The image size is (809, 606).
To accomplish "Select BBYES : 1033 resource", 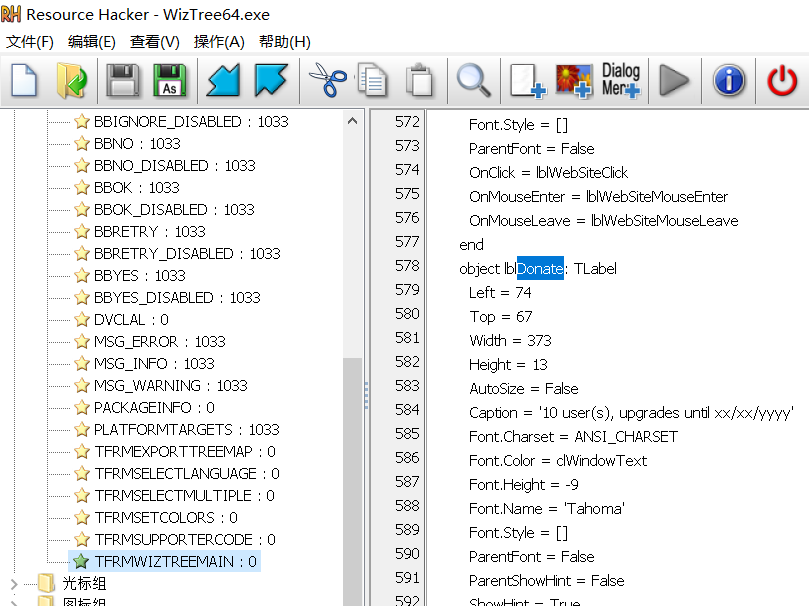I will pos(139,275).
